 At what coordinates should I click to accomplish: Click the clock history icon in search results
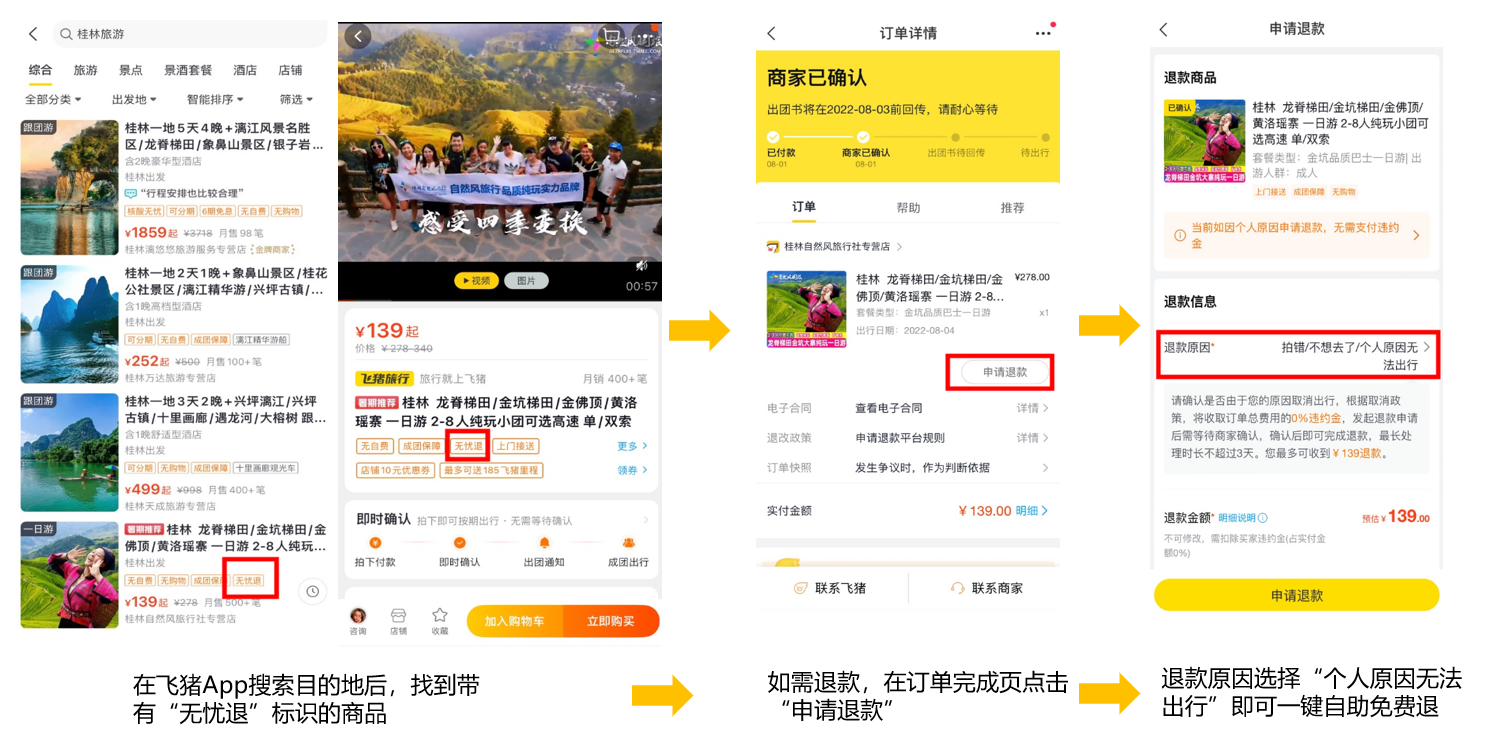(x=313, y=592)
